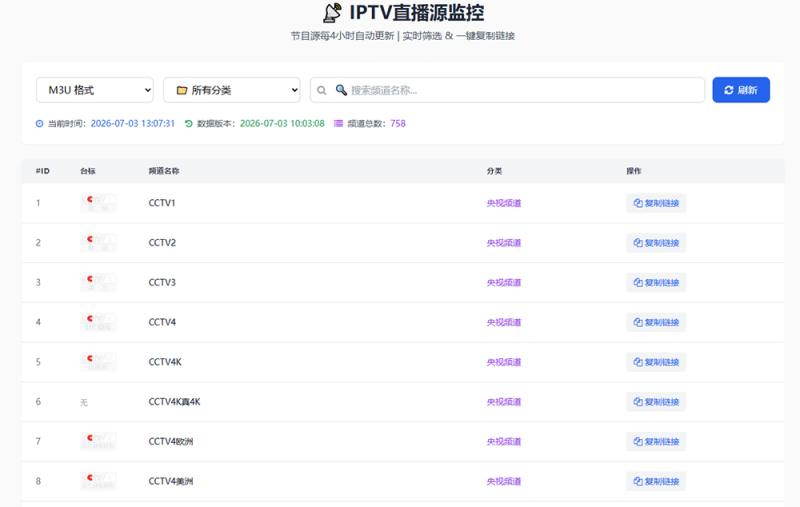Copy link for CCTV4欧洲
This screenshot has height=507, width=800.
(656, 442)
